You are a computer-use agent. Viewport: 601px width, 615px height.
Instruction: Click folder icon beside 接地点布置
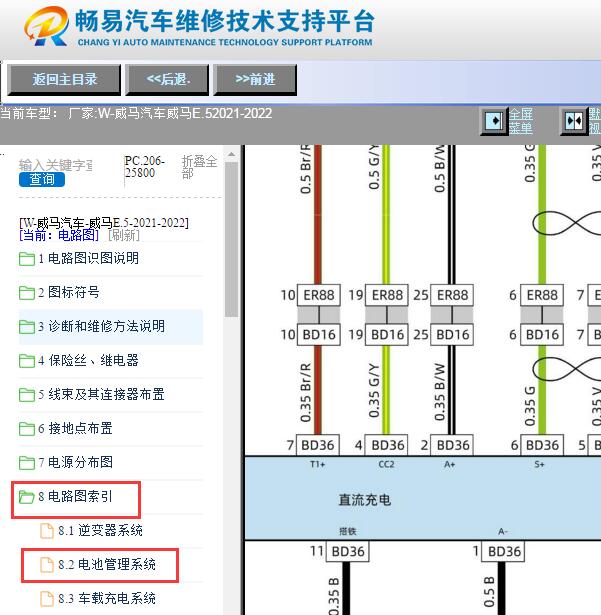27,429
